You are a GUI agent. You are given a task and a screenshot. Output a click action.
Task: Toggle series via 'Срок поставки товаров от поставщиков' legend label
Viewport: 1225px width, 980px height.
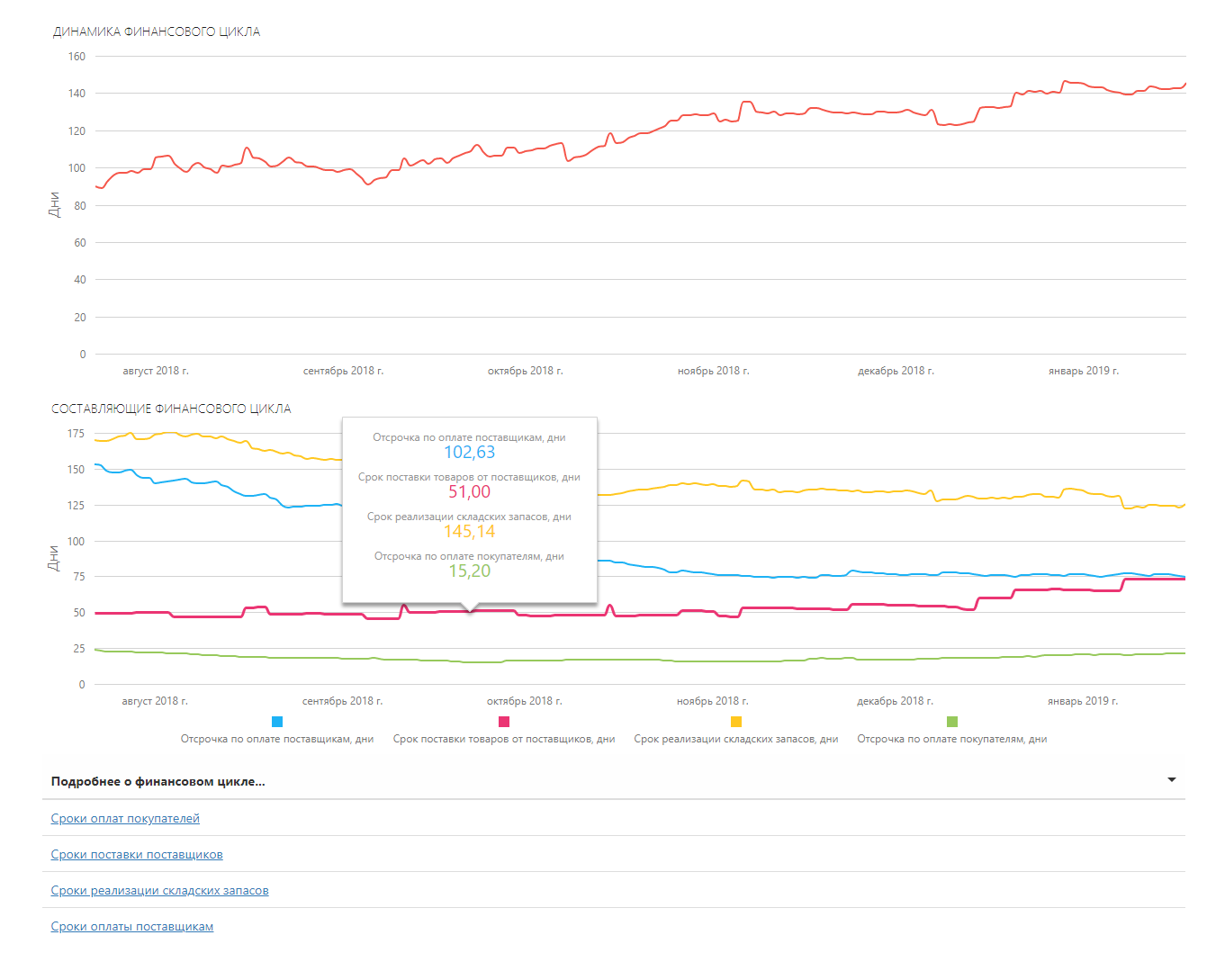[504, 739]
